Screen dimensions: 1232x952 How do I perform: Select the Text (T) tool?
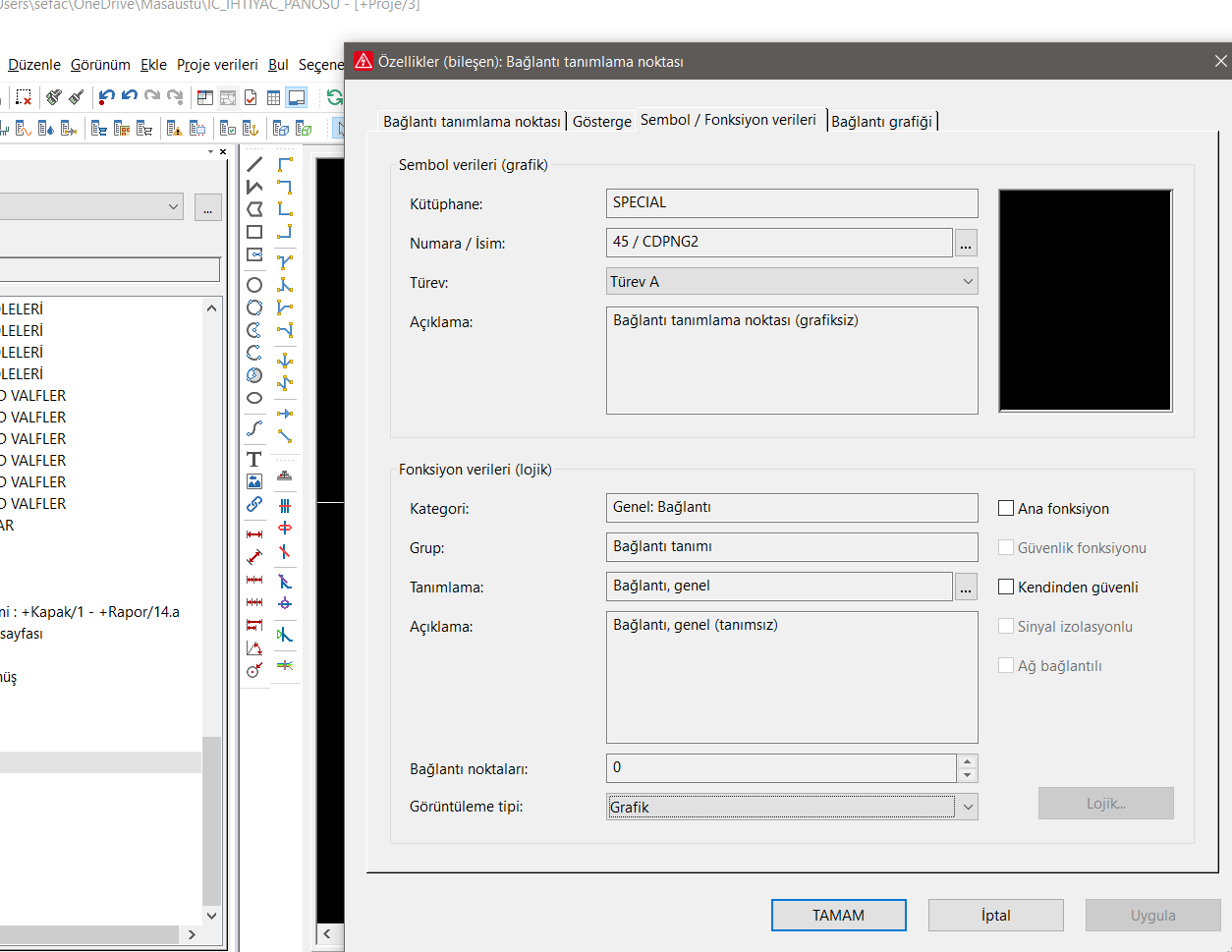(x=254, y=459)
